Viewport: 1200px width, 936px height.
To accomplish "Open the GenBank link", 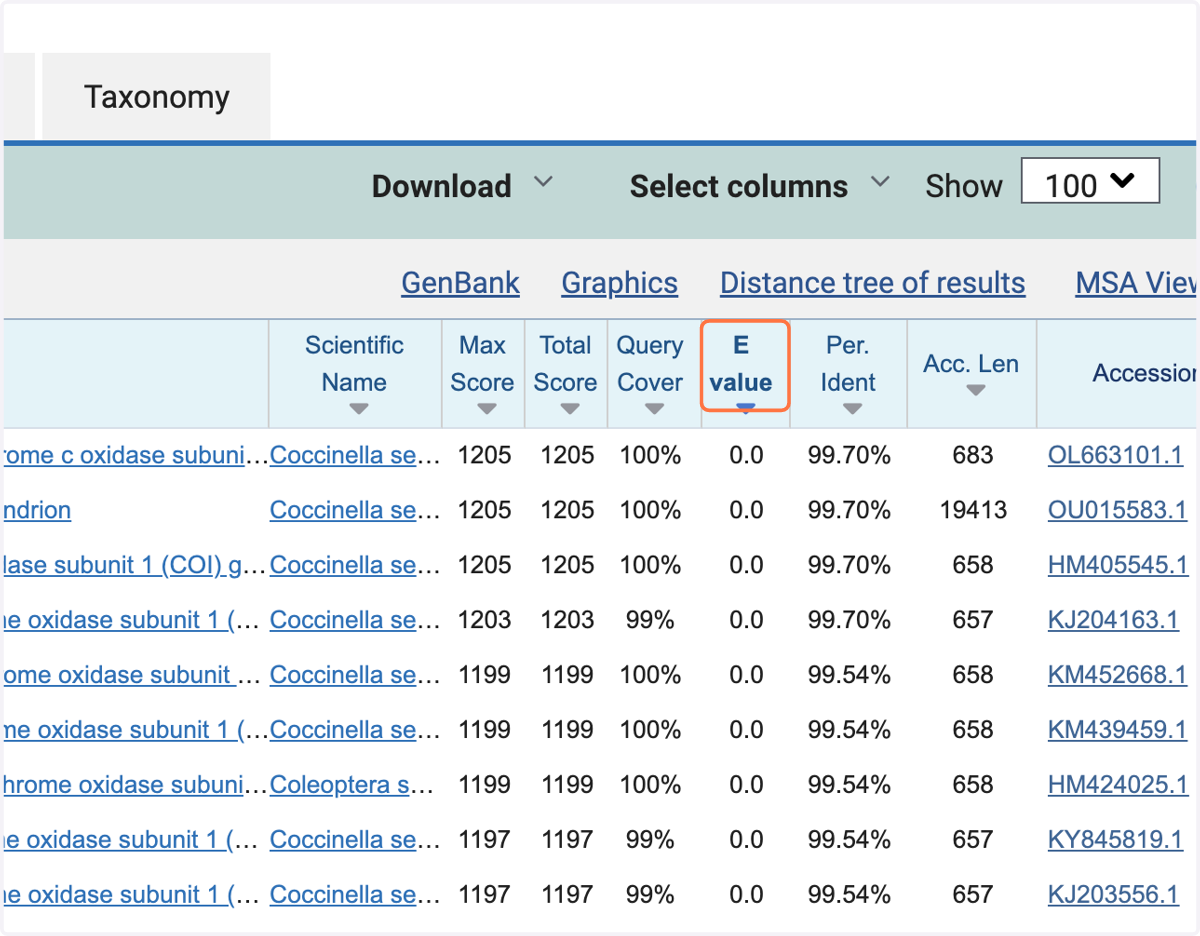I will coord(461,283).
